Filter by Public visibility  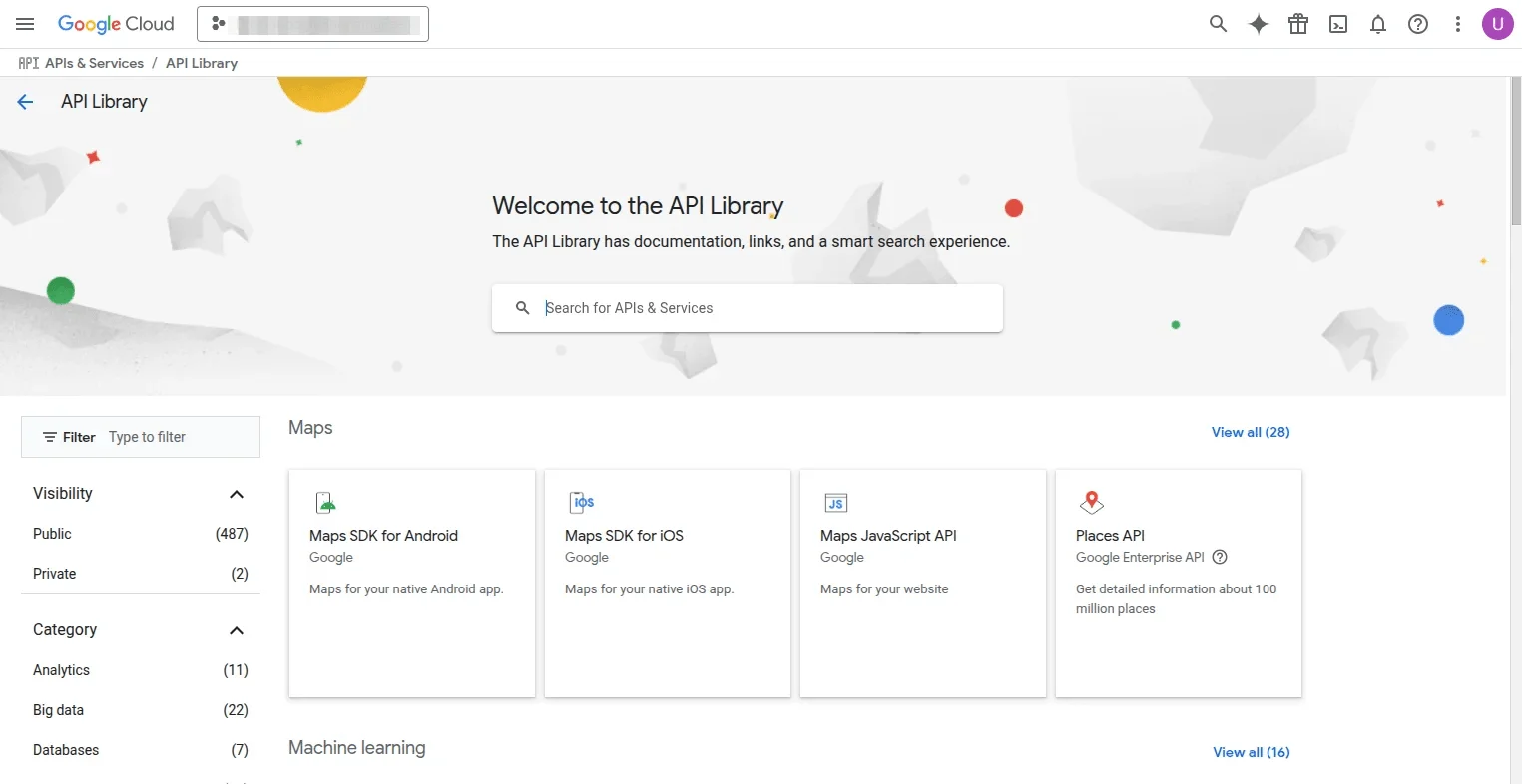pyautogui.click(x=53, y=534)
